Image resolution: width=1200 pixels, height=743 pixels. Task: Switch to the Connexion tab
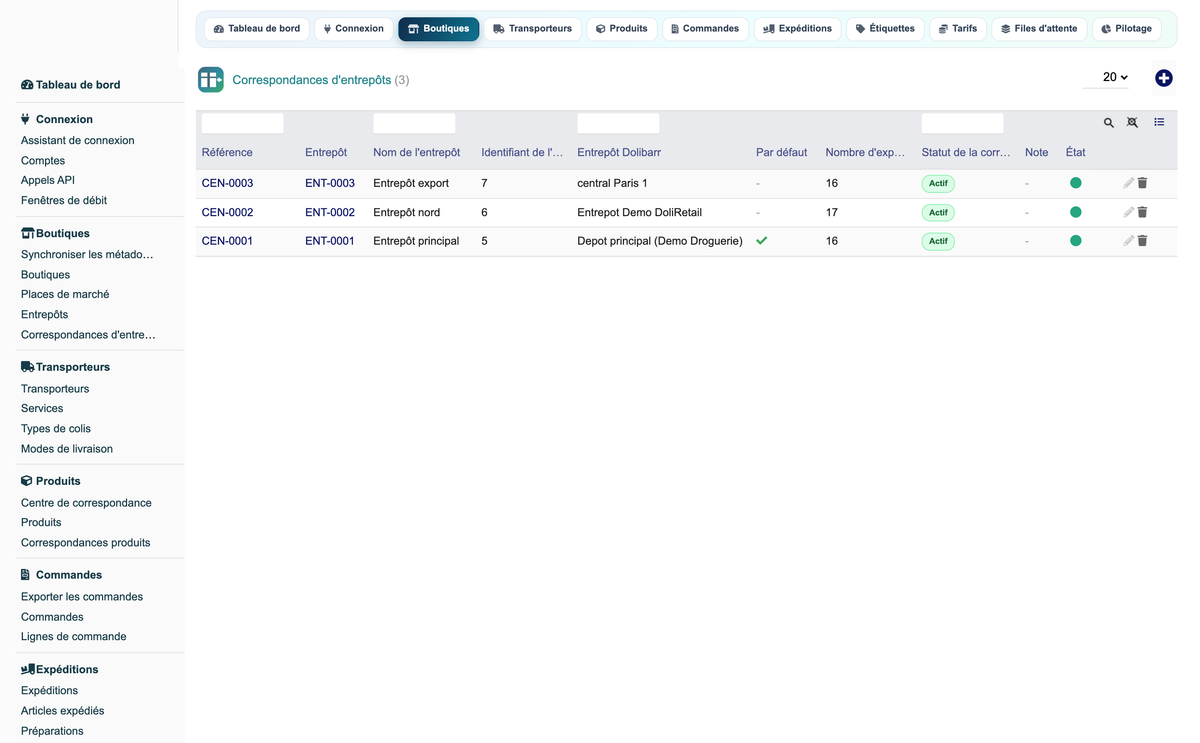pos(354,29)
